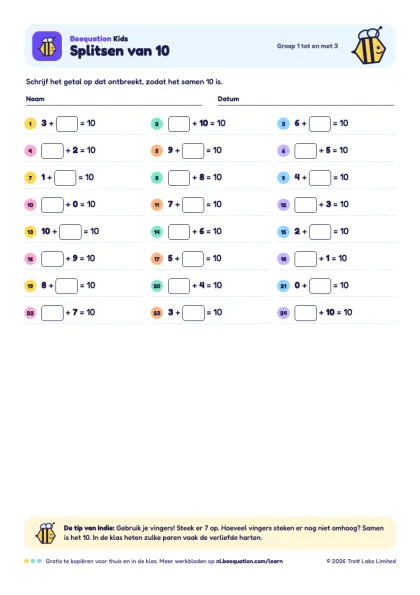The height and width of the screenshot is (595, 420).
Task: Click the Splitsen van 10 title
Action: pyautogui.click(x=120, y=51)
